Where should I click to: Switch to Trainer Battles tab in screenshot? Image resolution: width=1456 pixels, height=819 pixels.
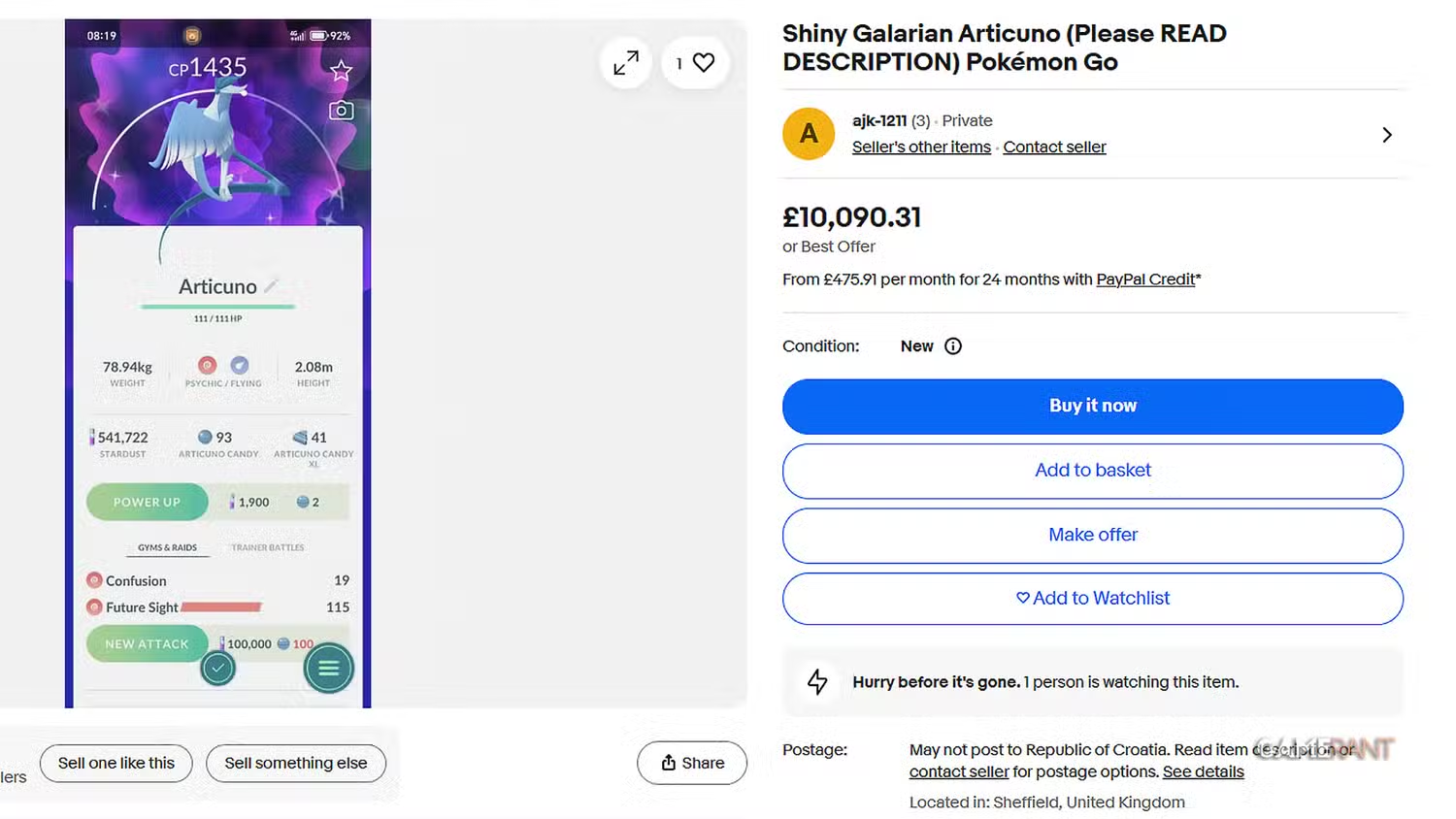pyautogui.click(x=268, y=547)
